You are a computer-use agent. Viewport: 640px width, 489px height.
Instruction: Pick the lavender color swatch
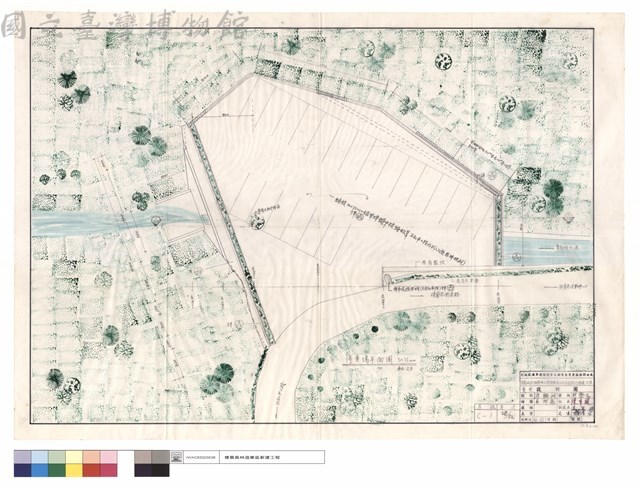[22, 457]
